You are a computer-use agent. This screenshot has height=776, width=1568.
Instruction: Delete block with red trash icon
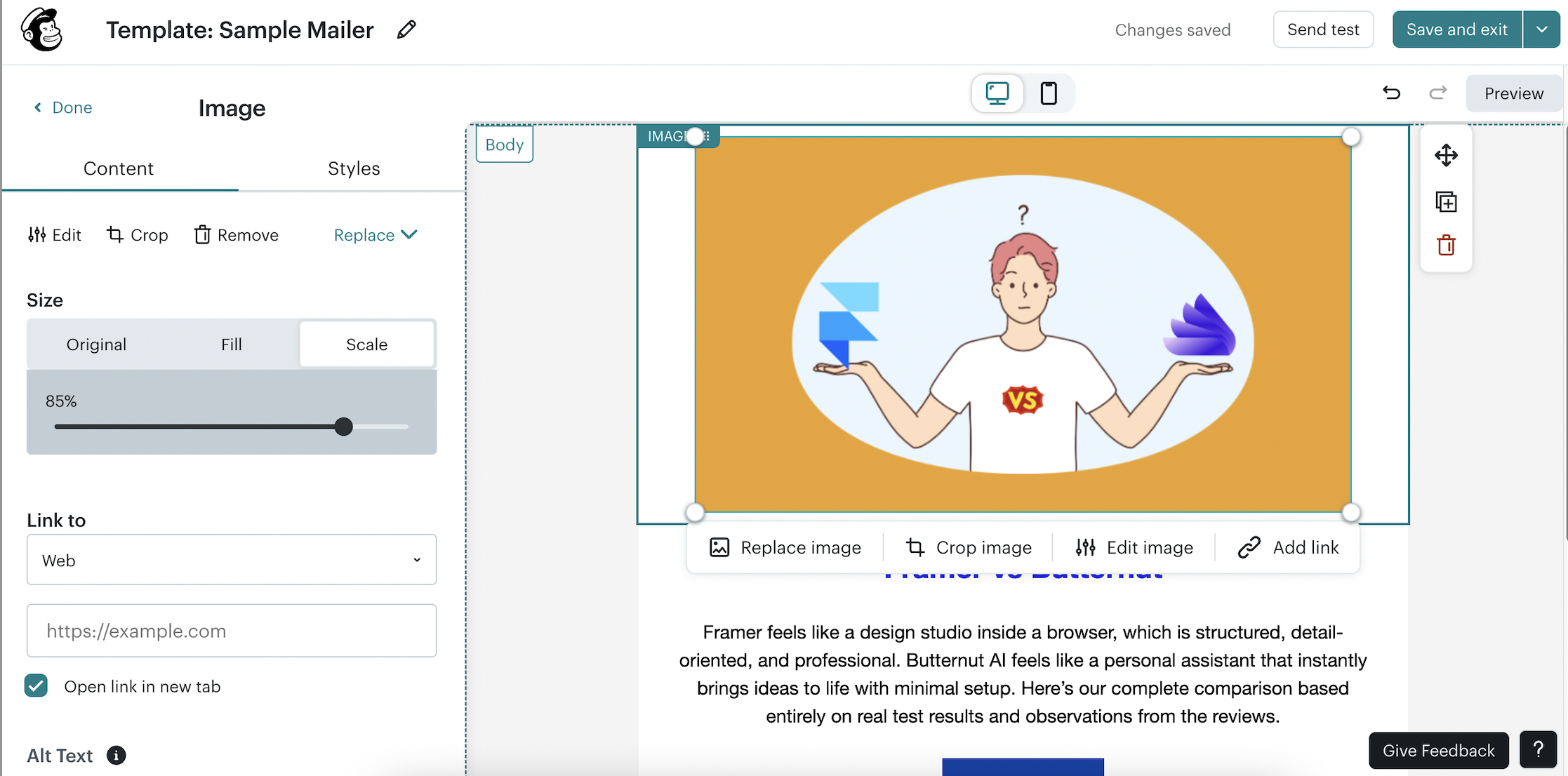(1446, 246)
